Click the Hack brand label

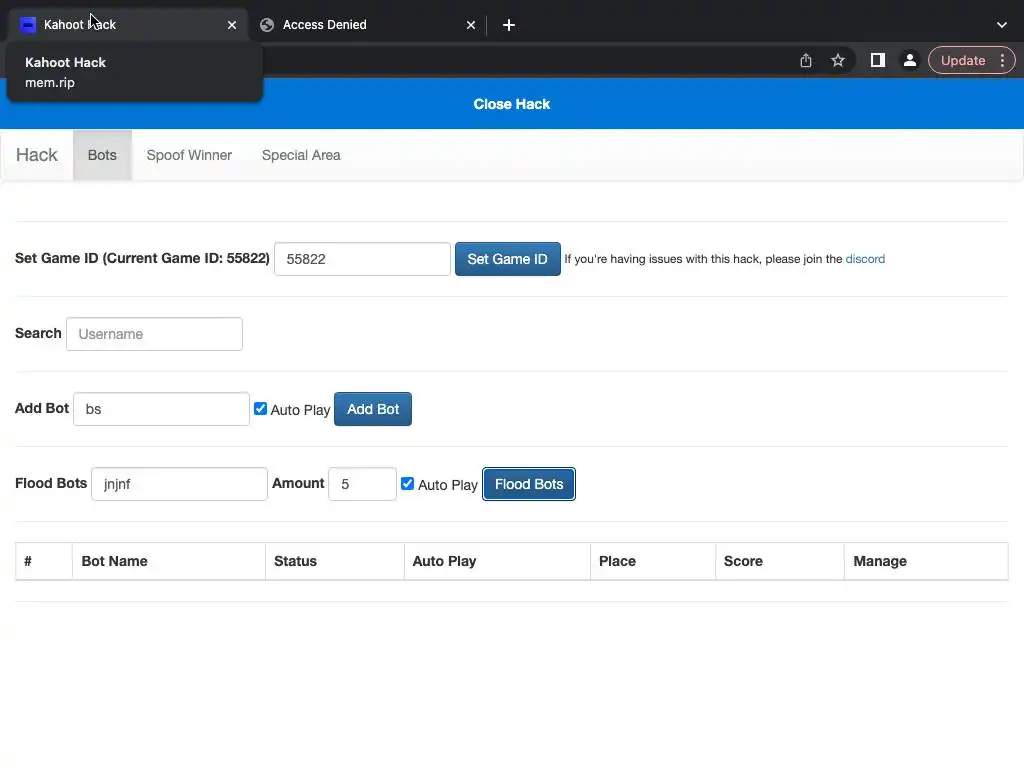pyautogui.click(x=37, y=155)
